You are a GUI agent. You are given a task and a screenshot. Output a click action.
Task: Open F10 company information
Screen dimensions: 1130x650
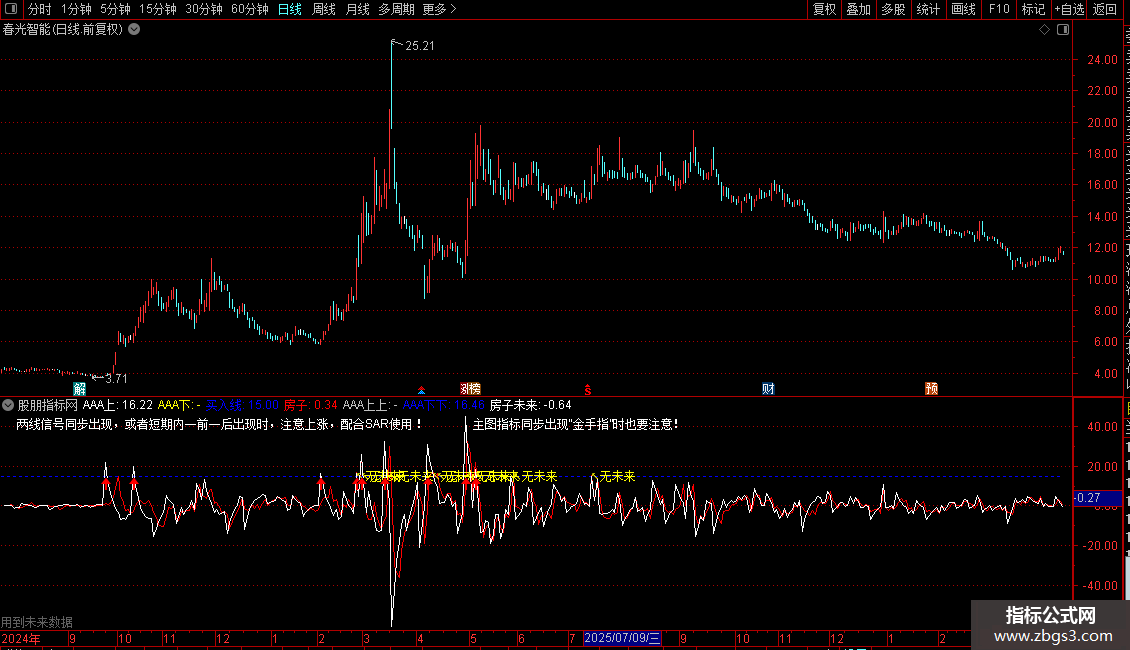(999, 9)
